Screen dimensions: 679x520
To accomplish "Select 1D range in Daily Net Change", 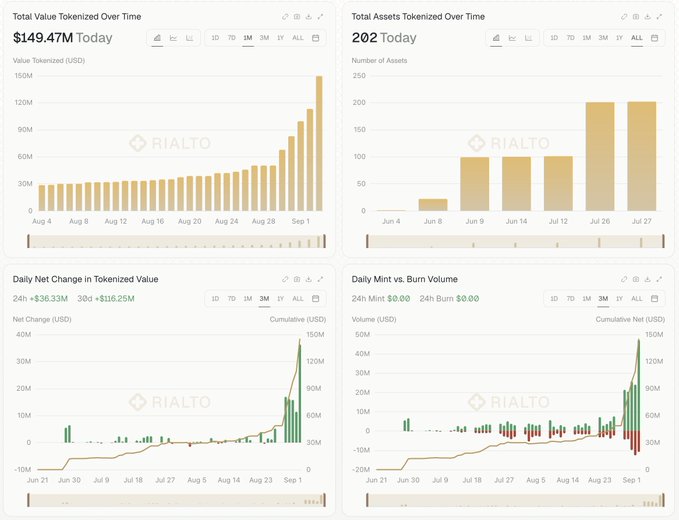I will 215,299.
